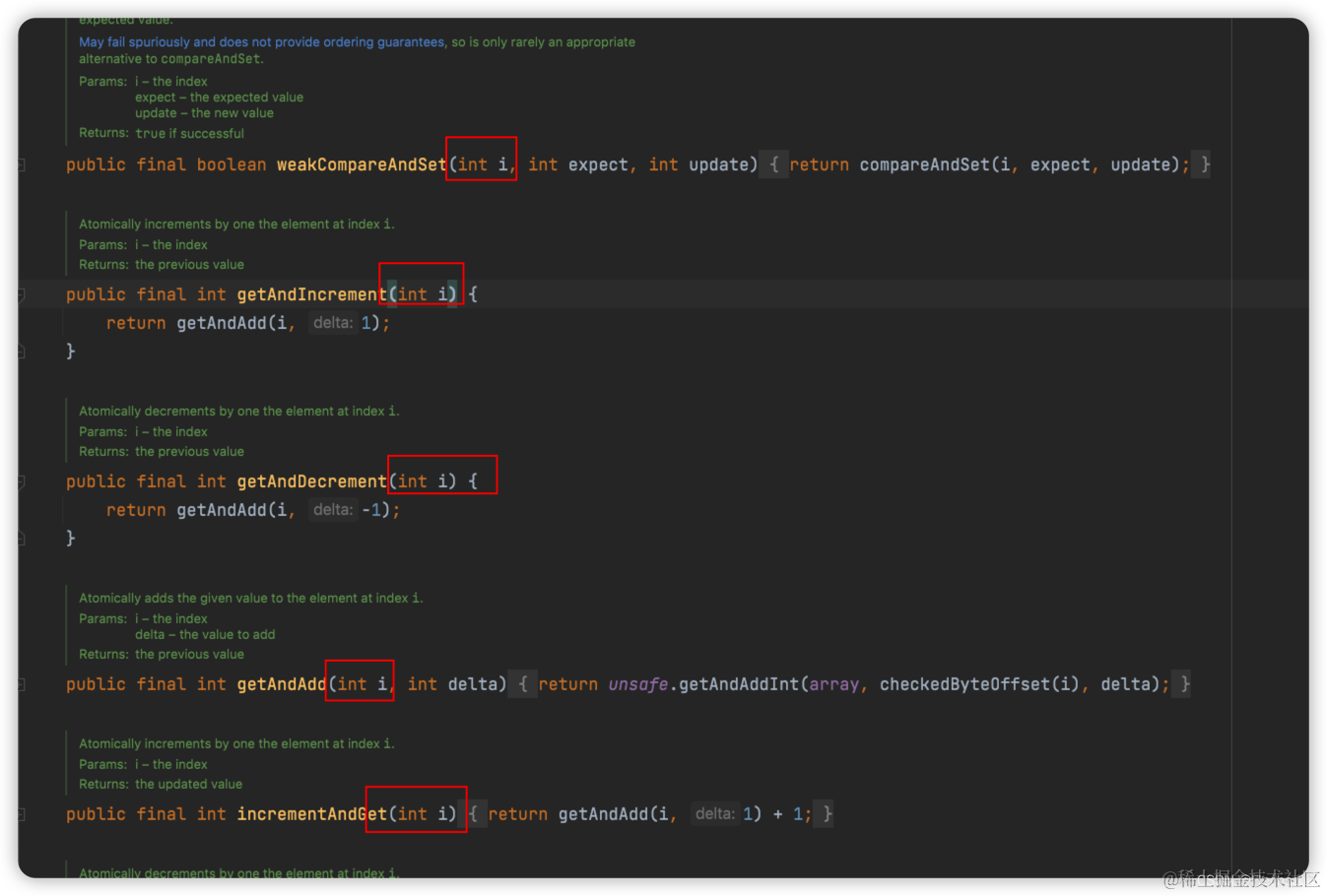Viewport: 1327px width, 896px height.
Task: Click 'public' keyword of getAndAdd declaration
Action: [96, 684]
